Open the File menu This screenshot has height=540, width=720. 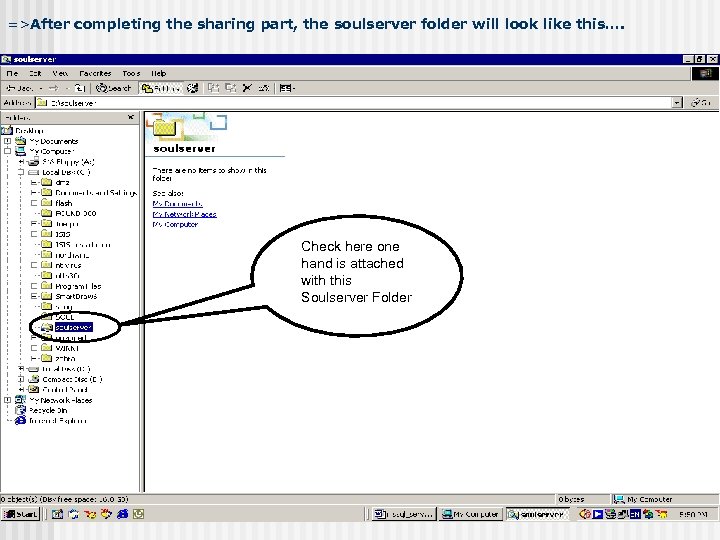(x=12, y=73)
